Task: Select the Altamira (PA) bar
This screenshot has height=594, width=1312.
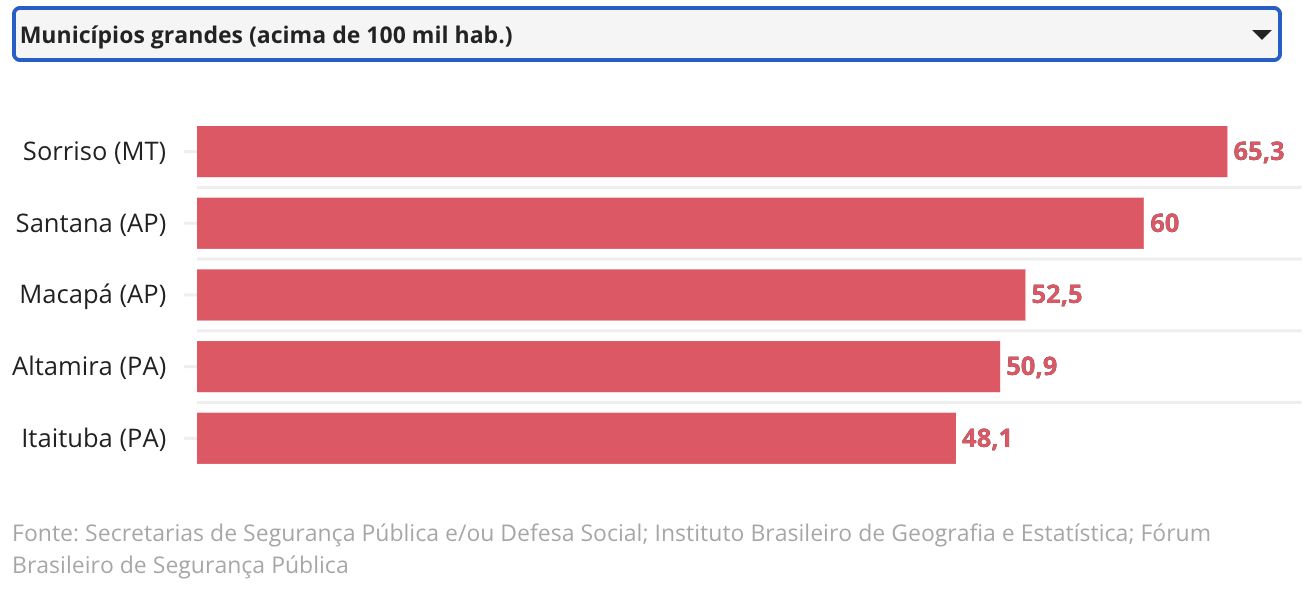Action: 598,367
